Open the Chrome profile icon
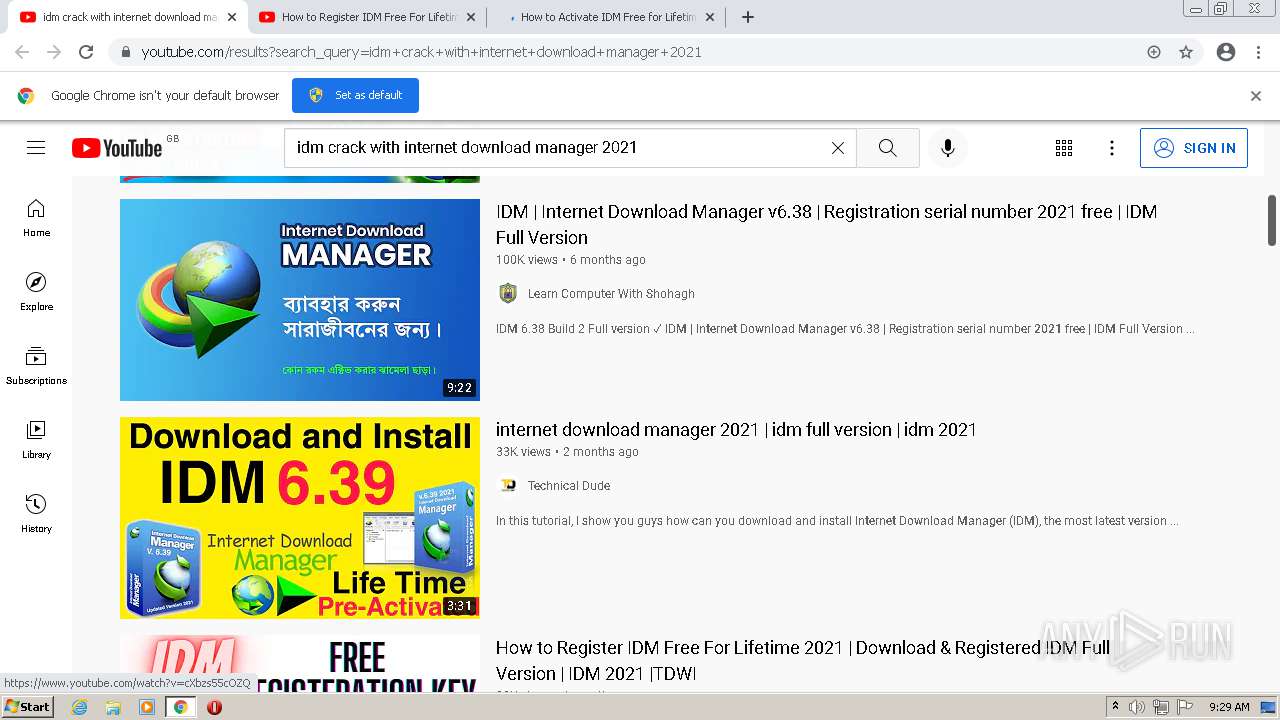This screenshot has height=720, width=1280. [1226, 52]
